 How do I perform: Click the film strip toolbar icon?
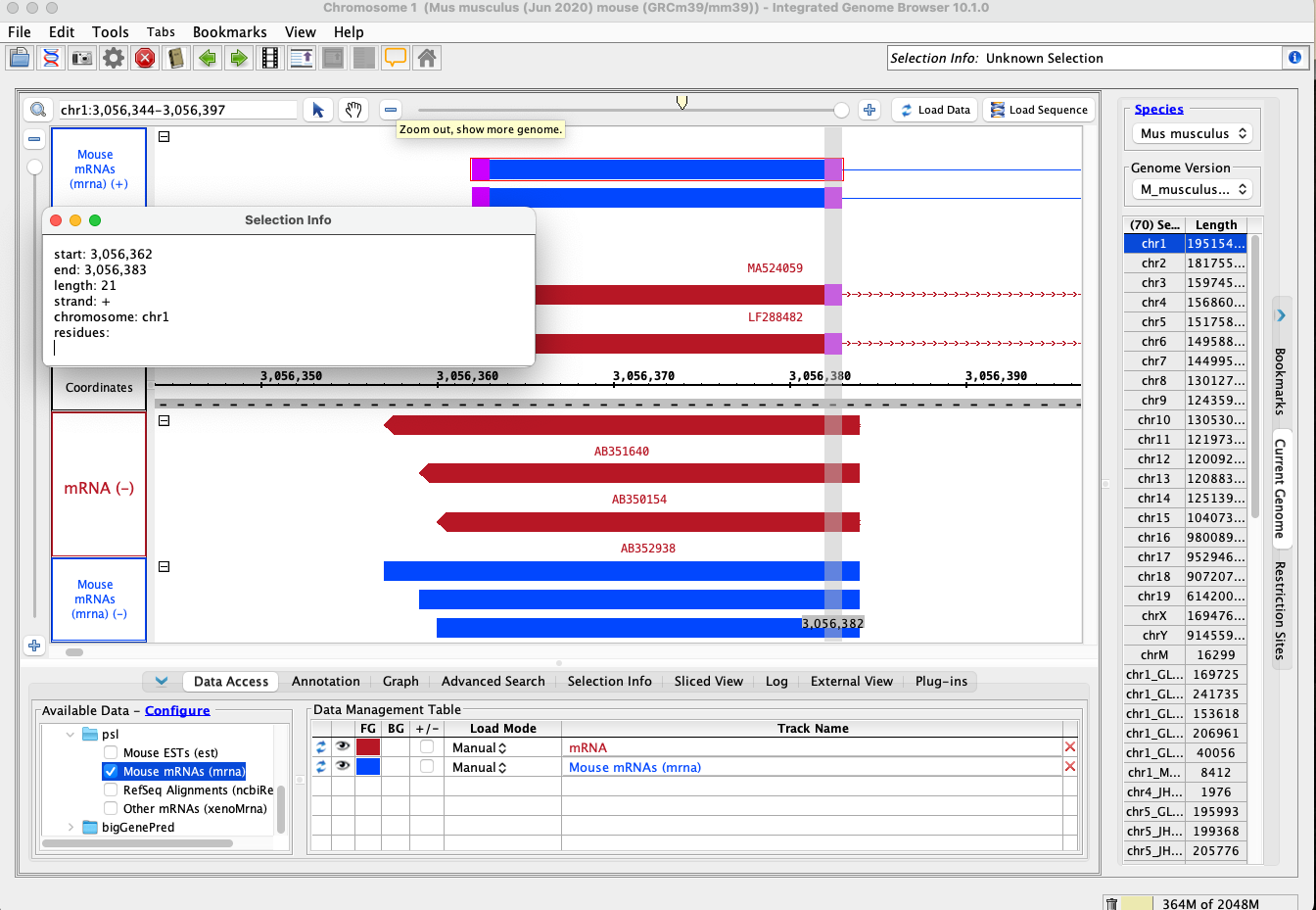tap(270, 58)
